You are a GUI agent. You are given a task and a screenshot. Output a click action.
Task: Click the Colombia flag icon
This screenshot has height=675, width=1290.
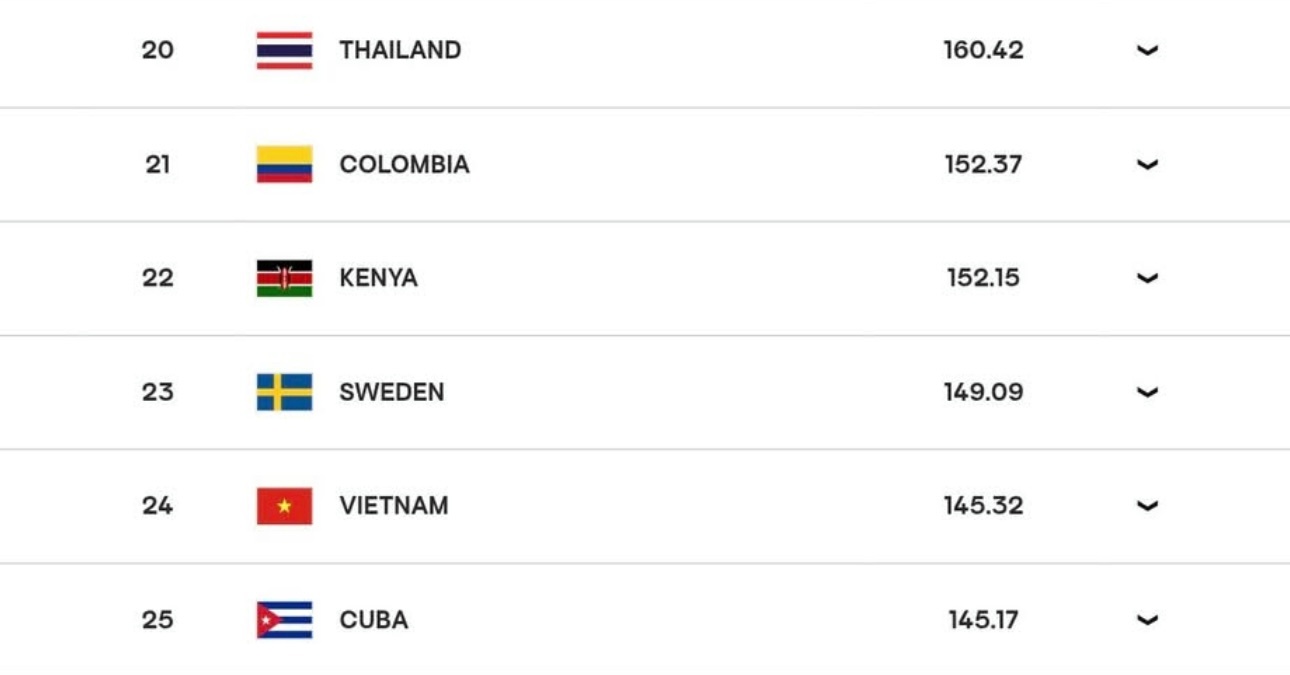(284, 164)
